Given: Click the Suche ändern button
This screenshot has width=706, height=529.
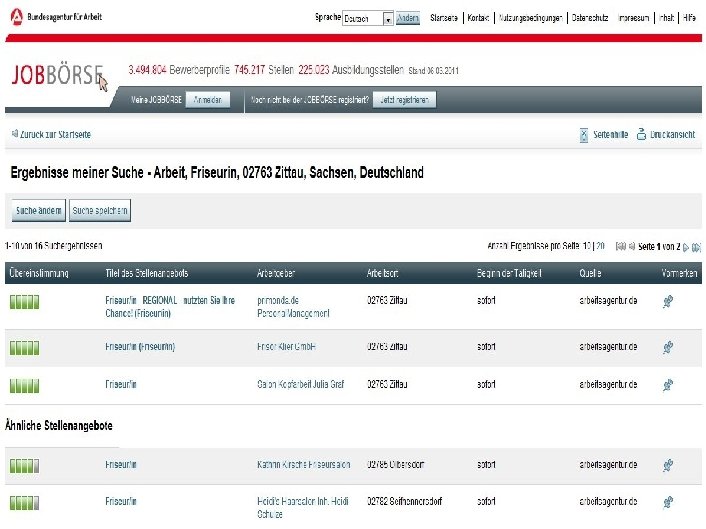Looking at the screenshot, I should (39, 210).
